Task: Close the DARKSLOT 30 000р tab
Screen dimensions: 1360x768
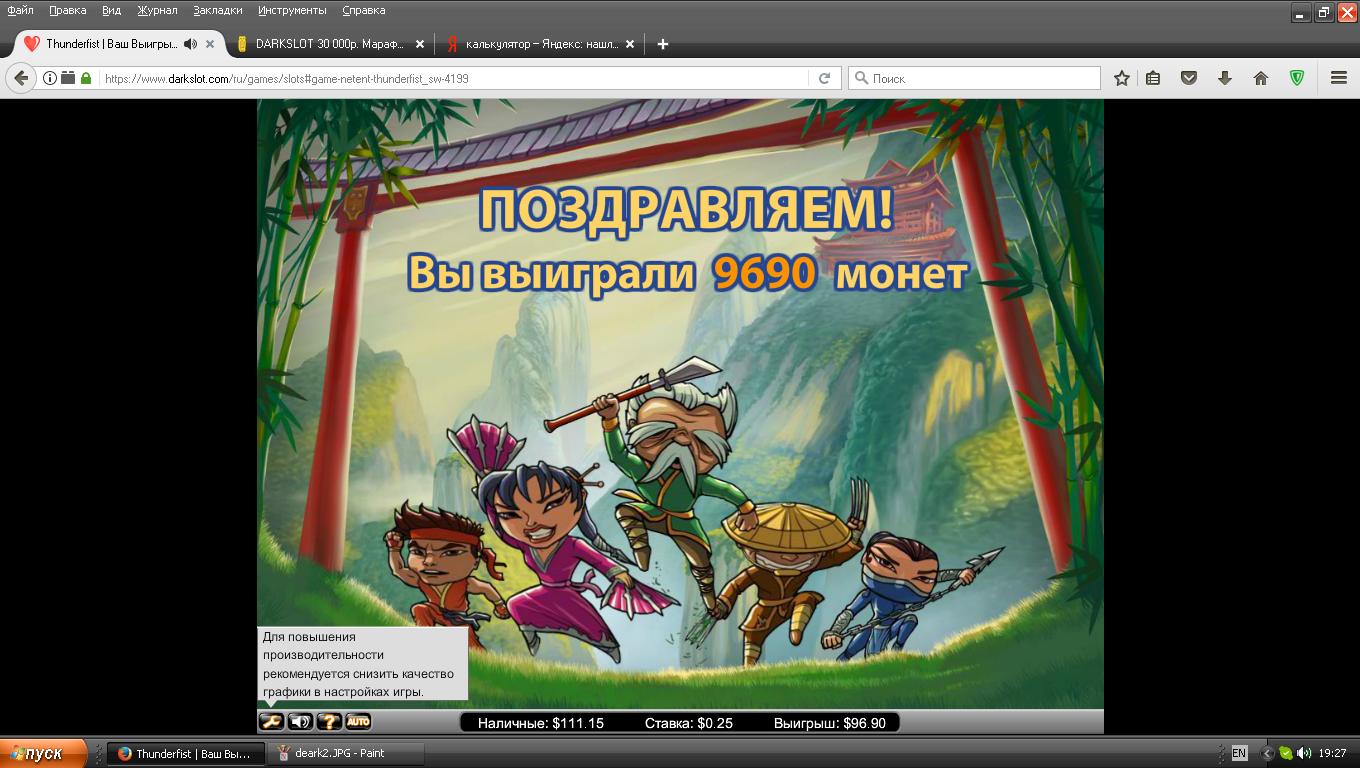Action: (x=420, y=44)
